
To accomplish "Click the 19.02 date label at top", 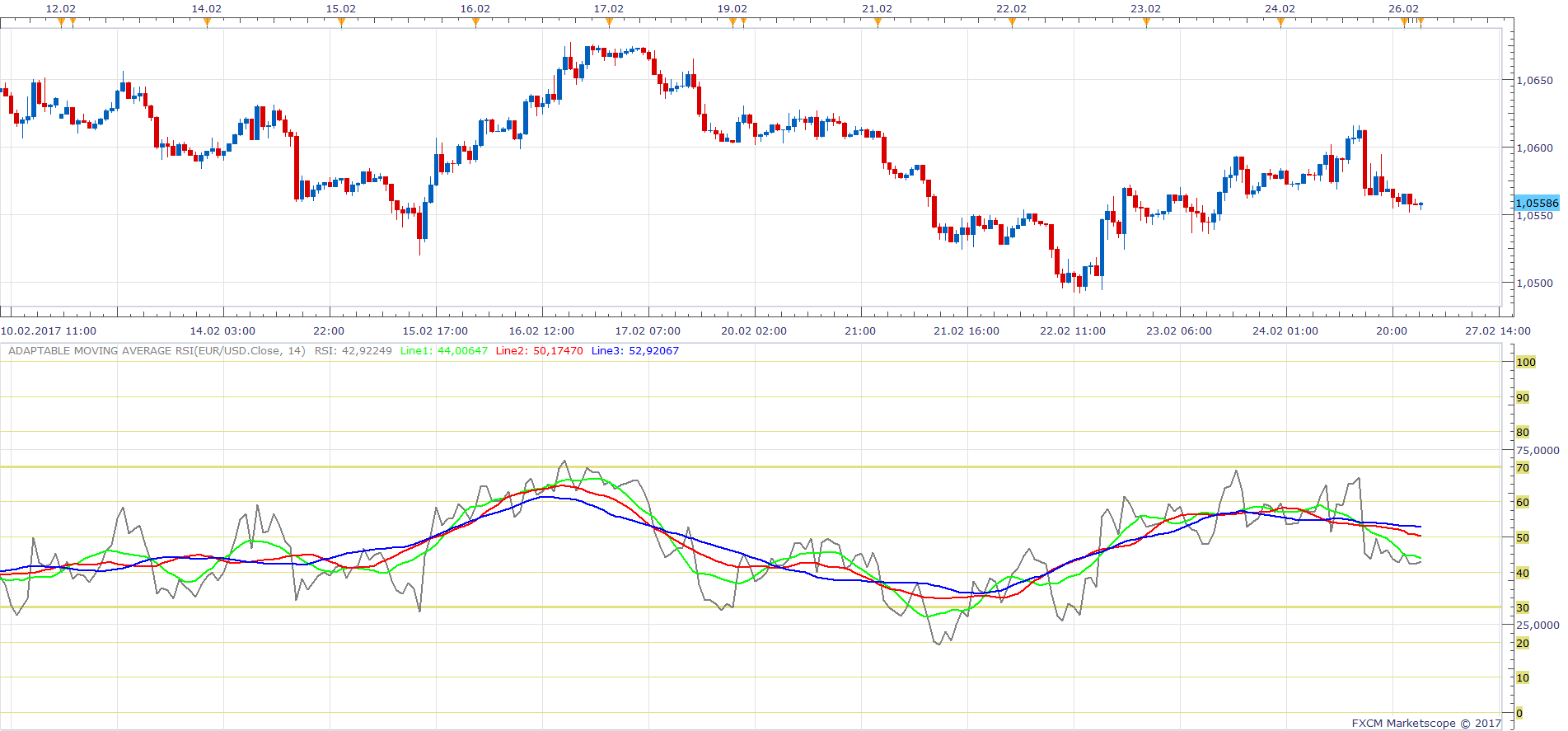I will (x=732, y=8).
